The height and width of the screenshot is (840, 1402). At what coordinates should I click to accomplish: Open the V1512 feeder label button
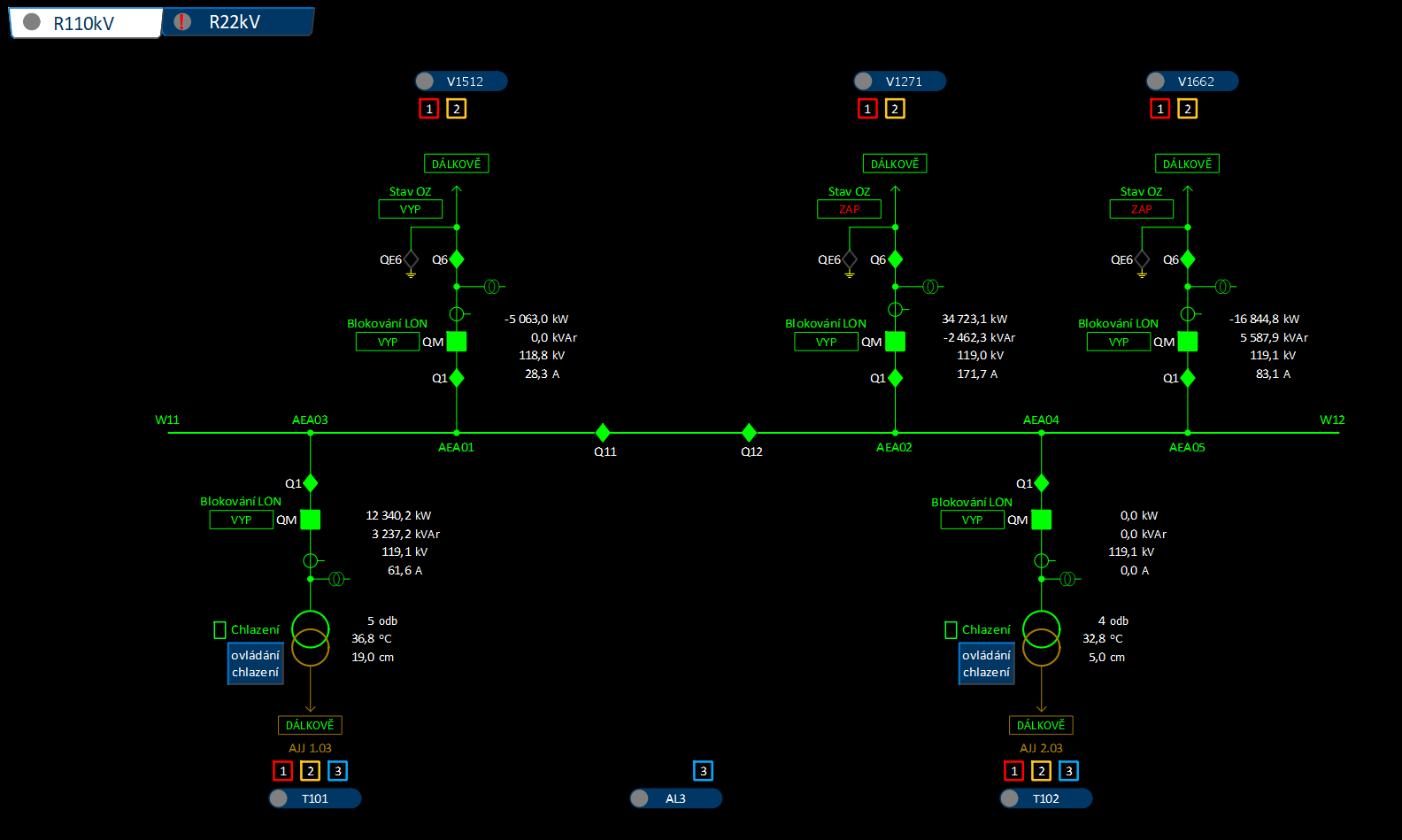pos(461,81)
